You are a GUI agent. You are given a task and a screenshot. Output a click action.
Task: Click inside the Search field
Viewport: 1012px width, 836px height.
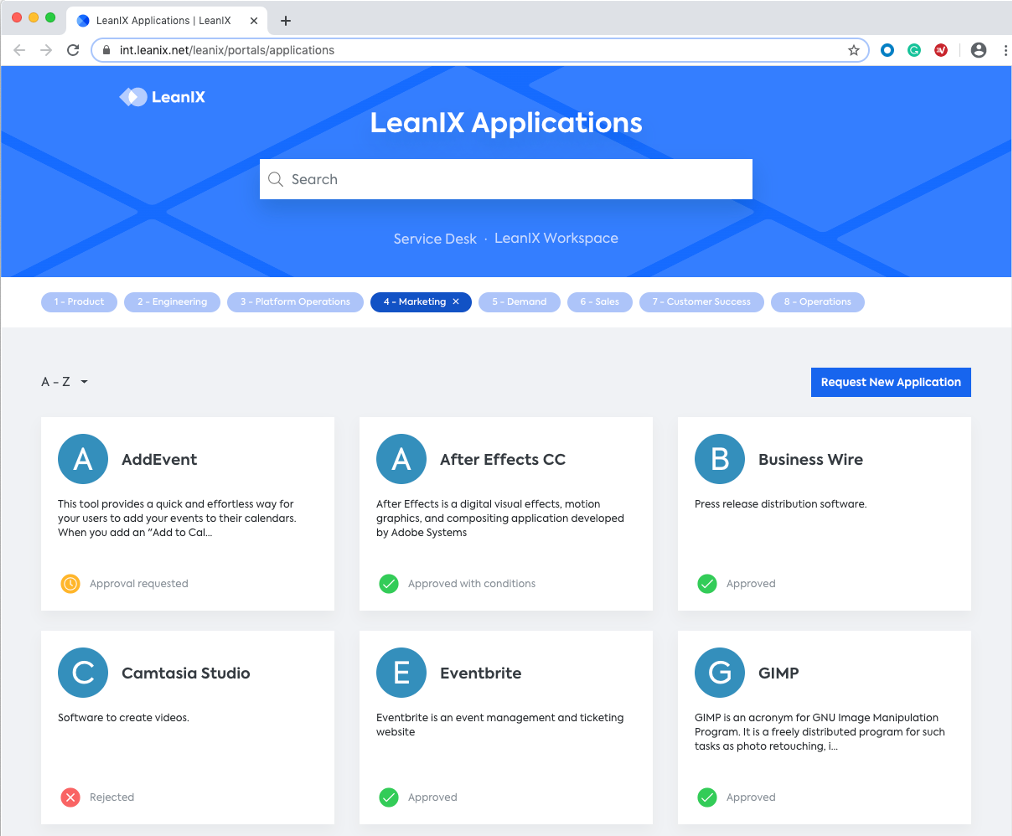[x=506, y=179]
